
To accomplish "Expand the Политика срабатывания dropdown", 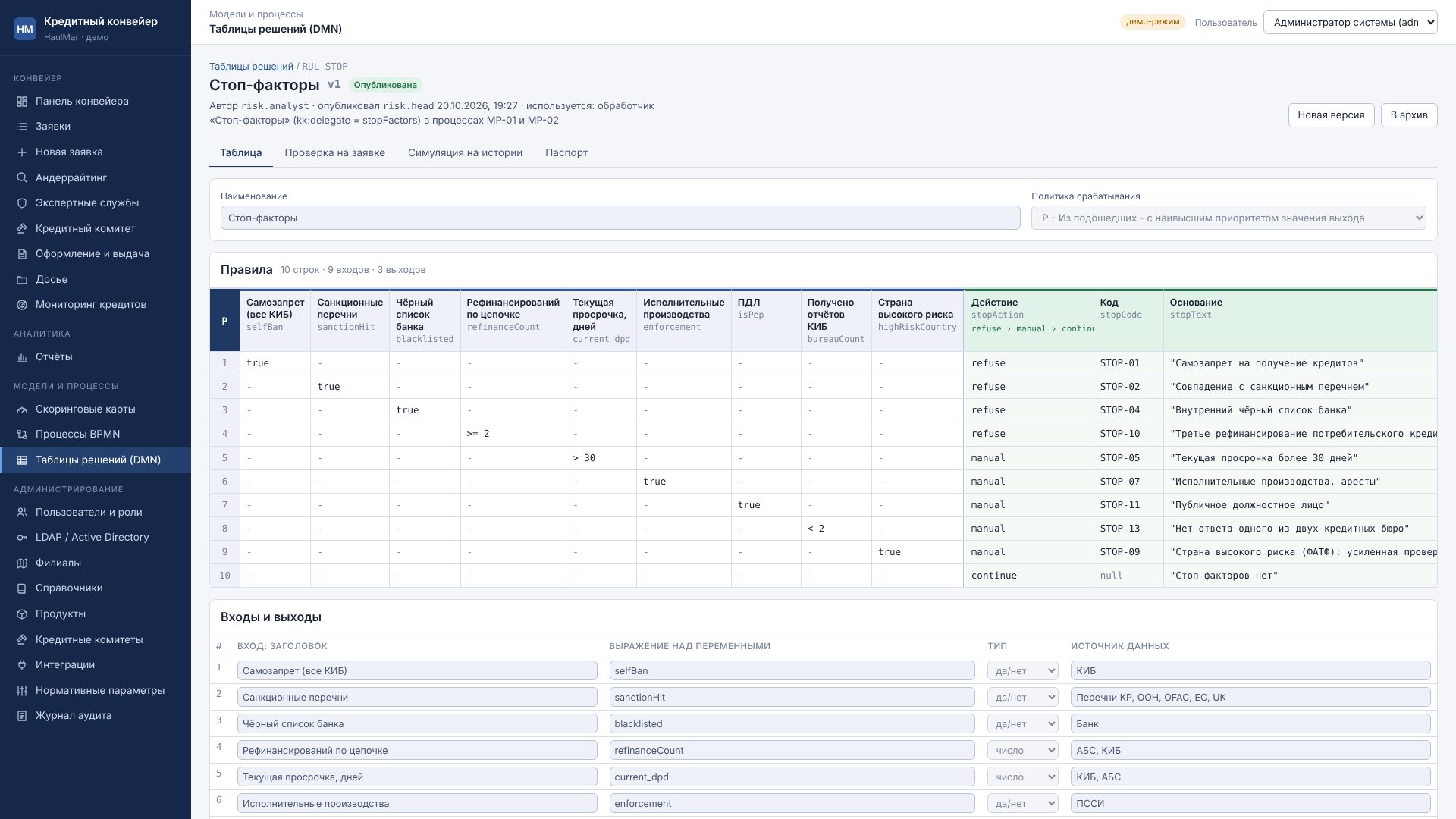I will pyautogui.click(x=1228, y=218).
